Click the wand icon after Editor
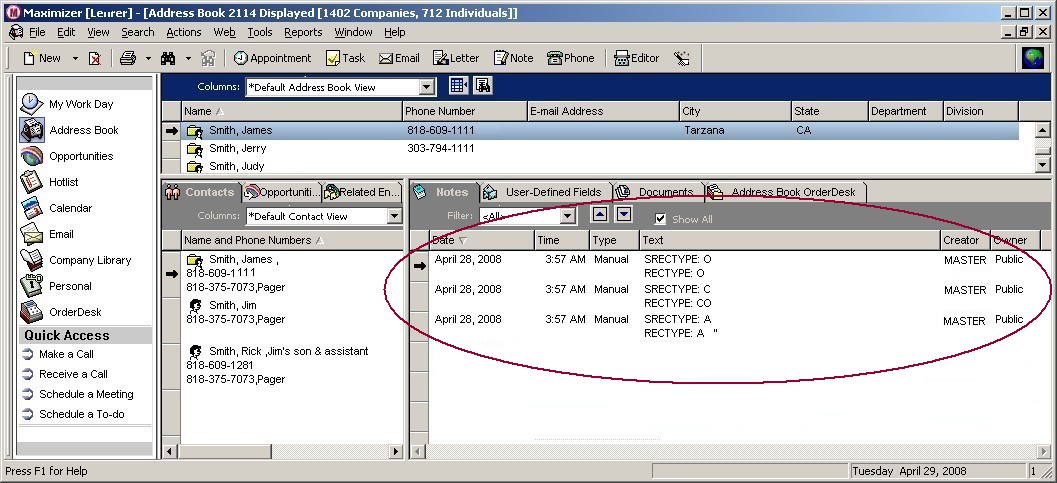Image resolution: width=1057 pixels, height=483 pixels. (x=682, y=59)
